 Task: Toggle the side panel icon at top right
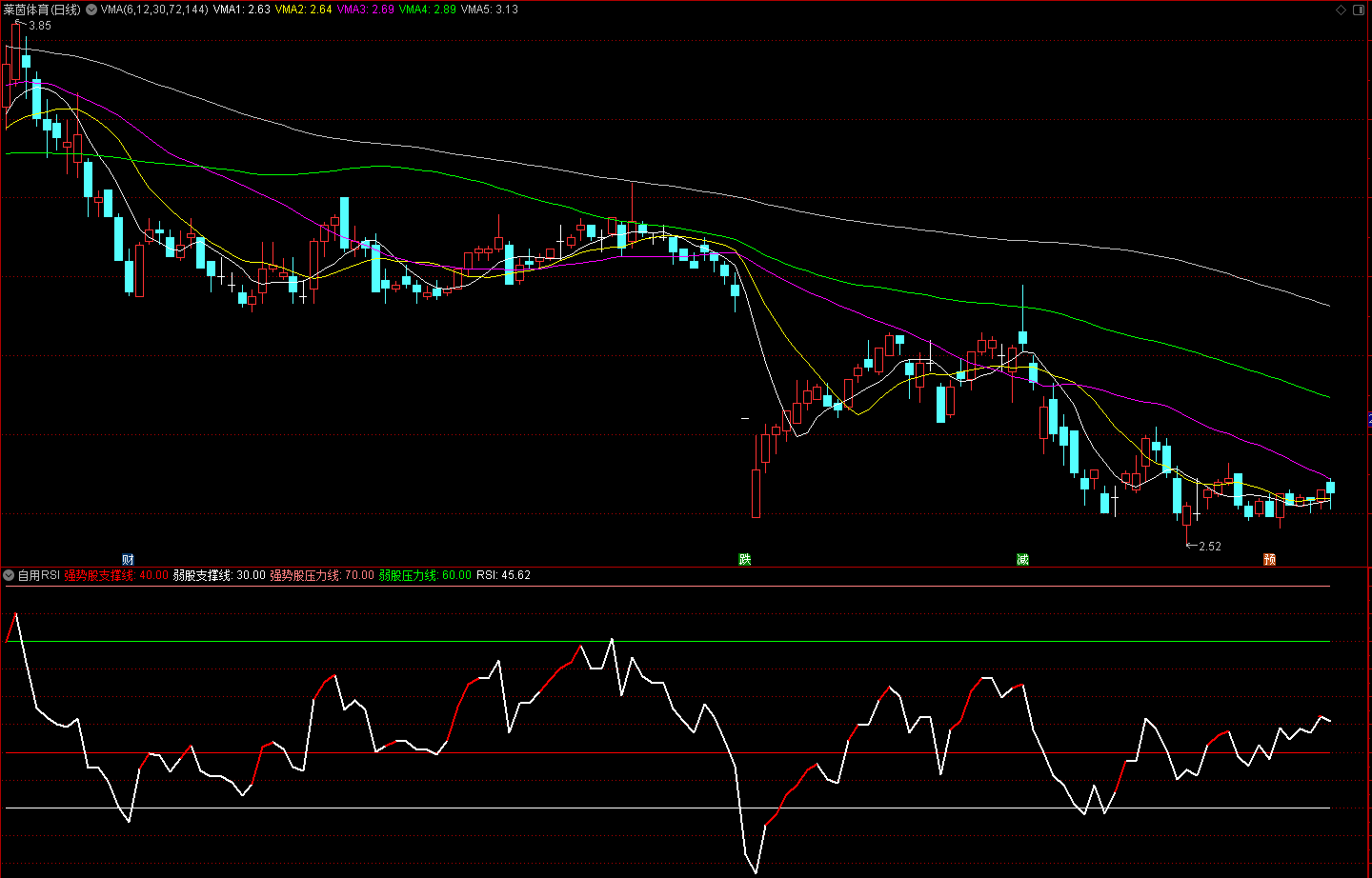[1360, 10]
